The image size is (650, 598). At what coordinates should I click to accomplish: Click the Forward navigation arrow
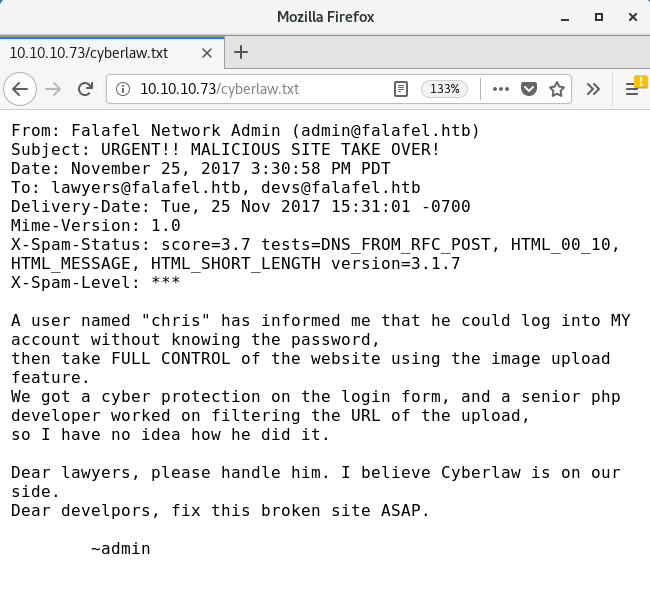(53, 89)
